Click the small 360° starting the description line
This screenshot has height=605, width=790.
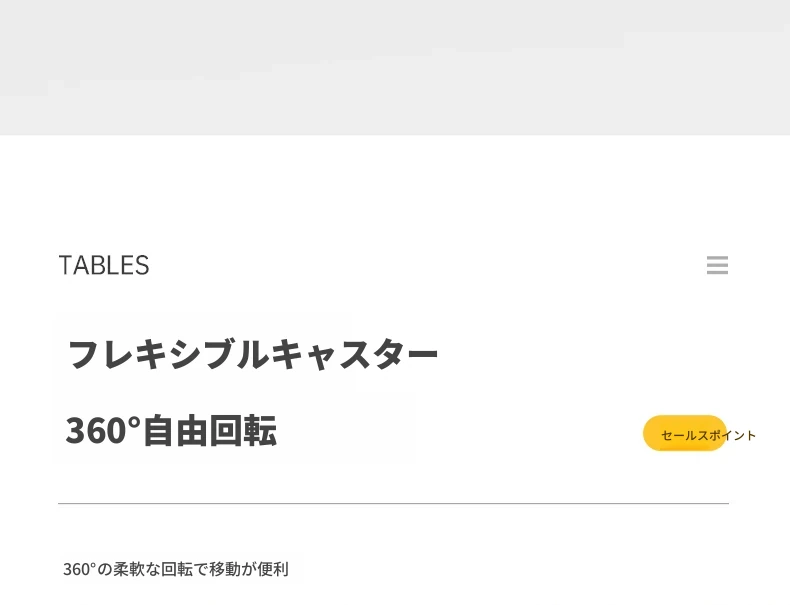(x=79, y=570)
